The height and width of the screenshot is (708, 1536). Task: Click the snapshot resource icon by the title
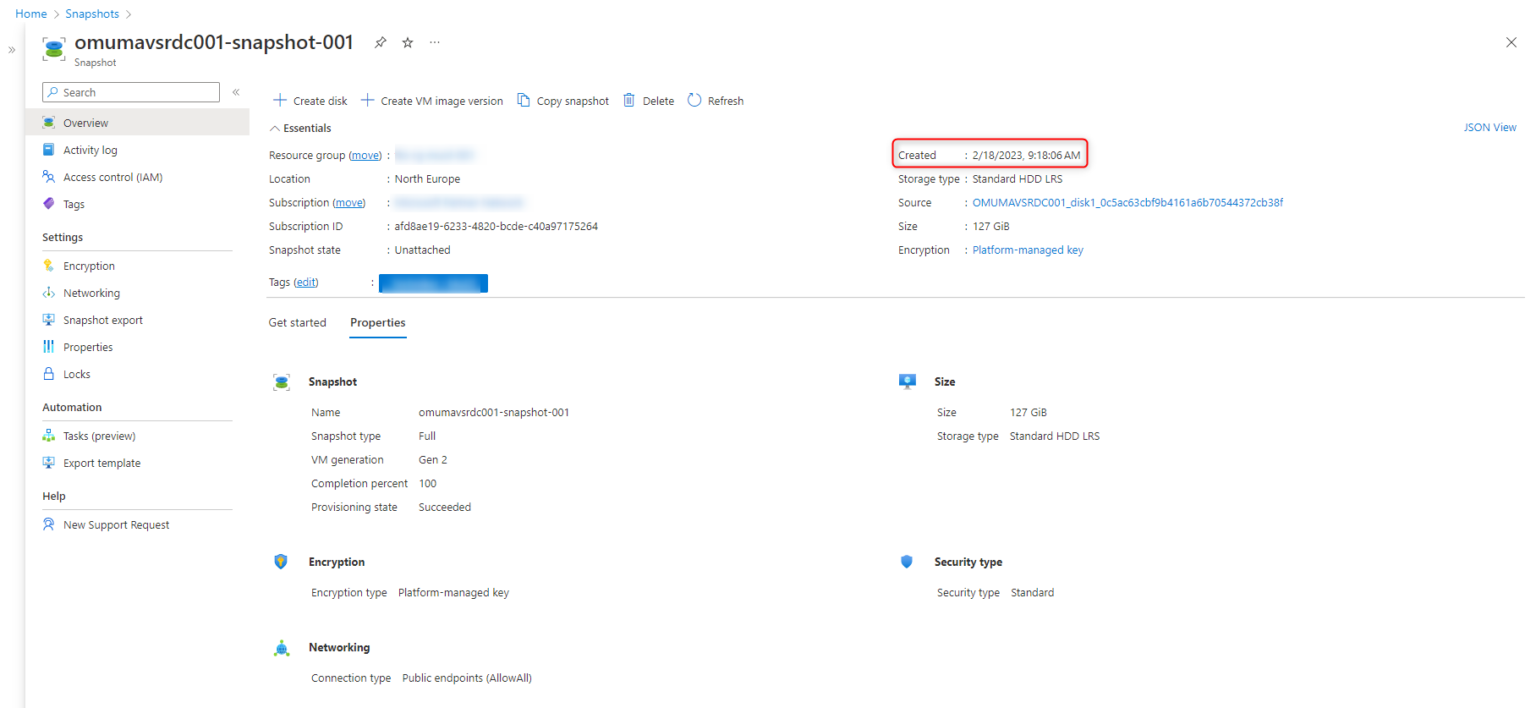coord(54,50)
